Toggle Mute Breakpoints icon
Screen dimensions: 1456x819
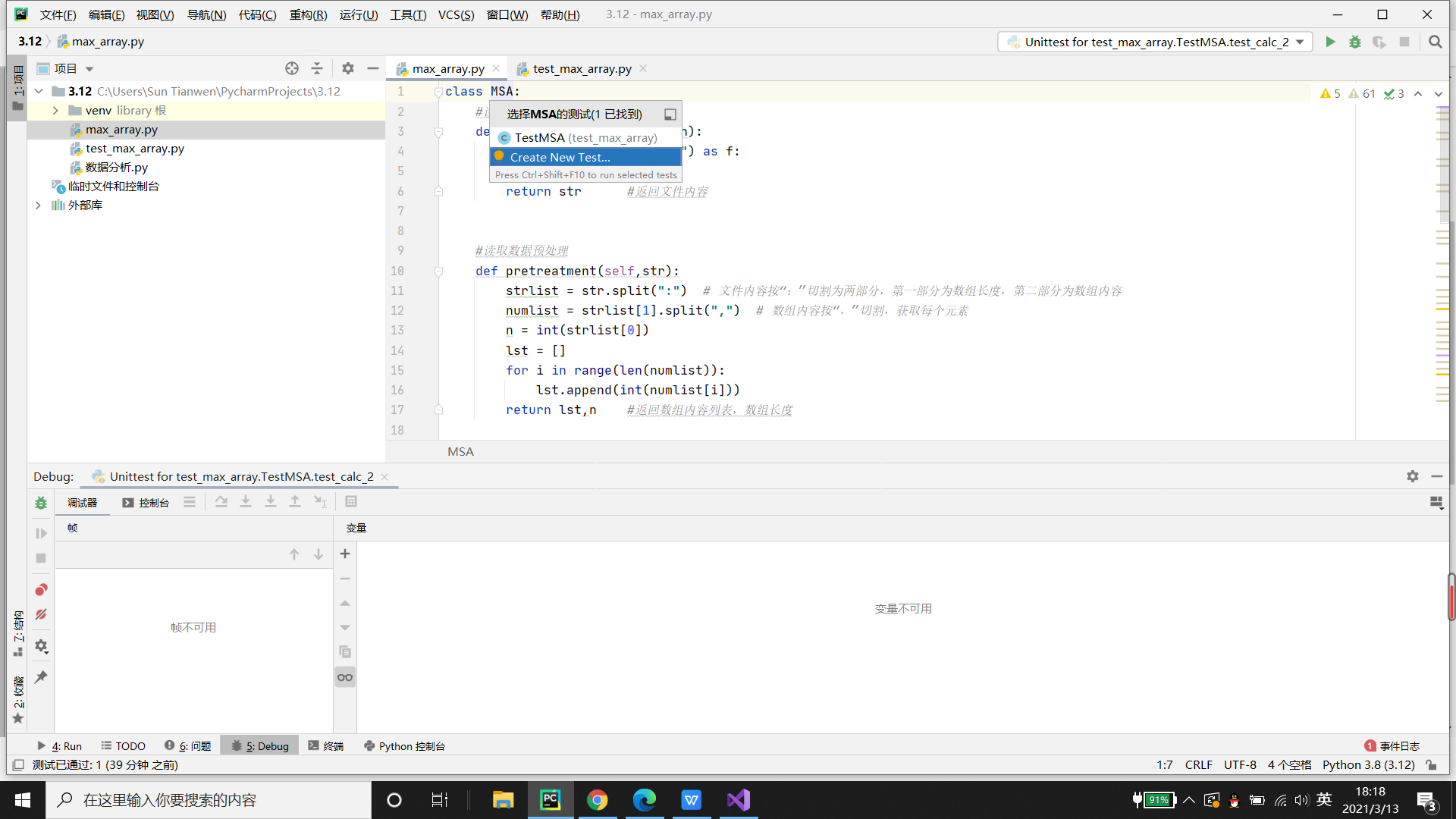41,614
